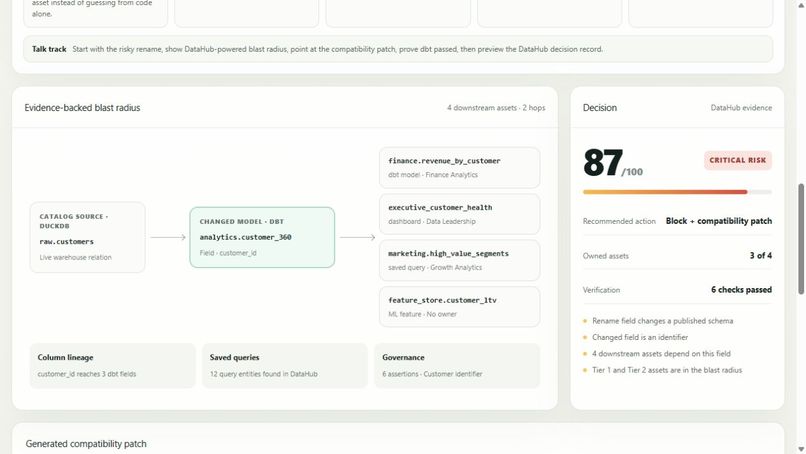Viewport: 806px width, 454px height.
Task: Click 'Tier 1 and Tier 2 assets' bullet
Action: 667,370
